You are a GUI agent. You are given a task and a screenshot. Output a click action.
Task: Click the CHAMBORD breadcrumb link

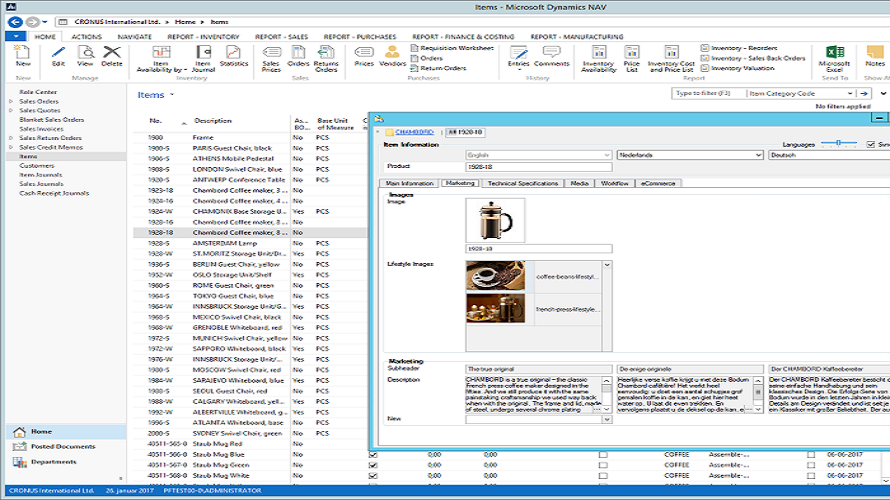tap(413, 131)
